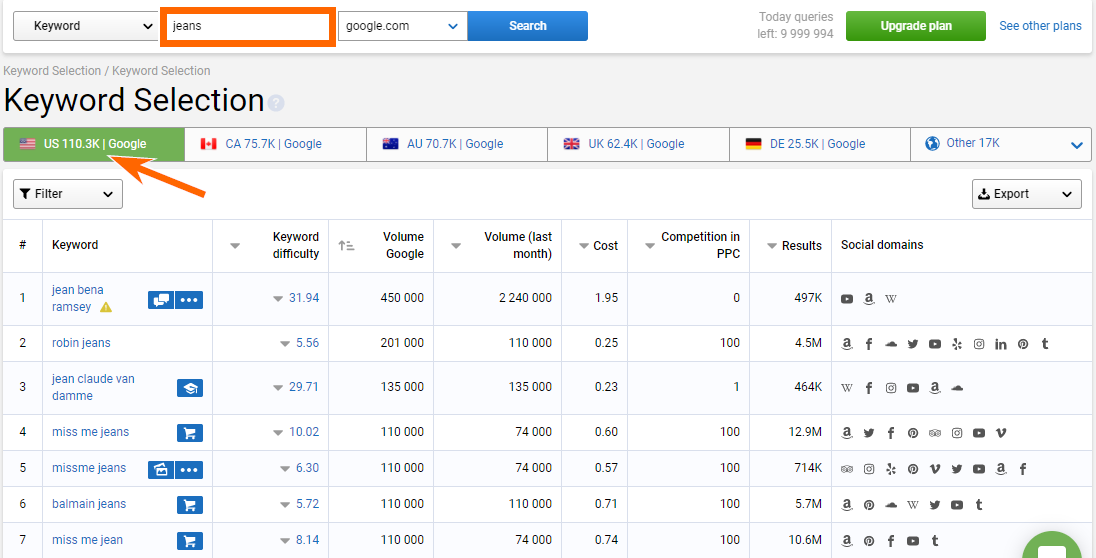Image resolution: width=1096 pixels, height=558 pixels.
Task: Click Yelp icon in robin jeans row
Action: (957, 344)
